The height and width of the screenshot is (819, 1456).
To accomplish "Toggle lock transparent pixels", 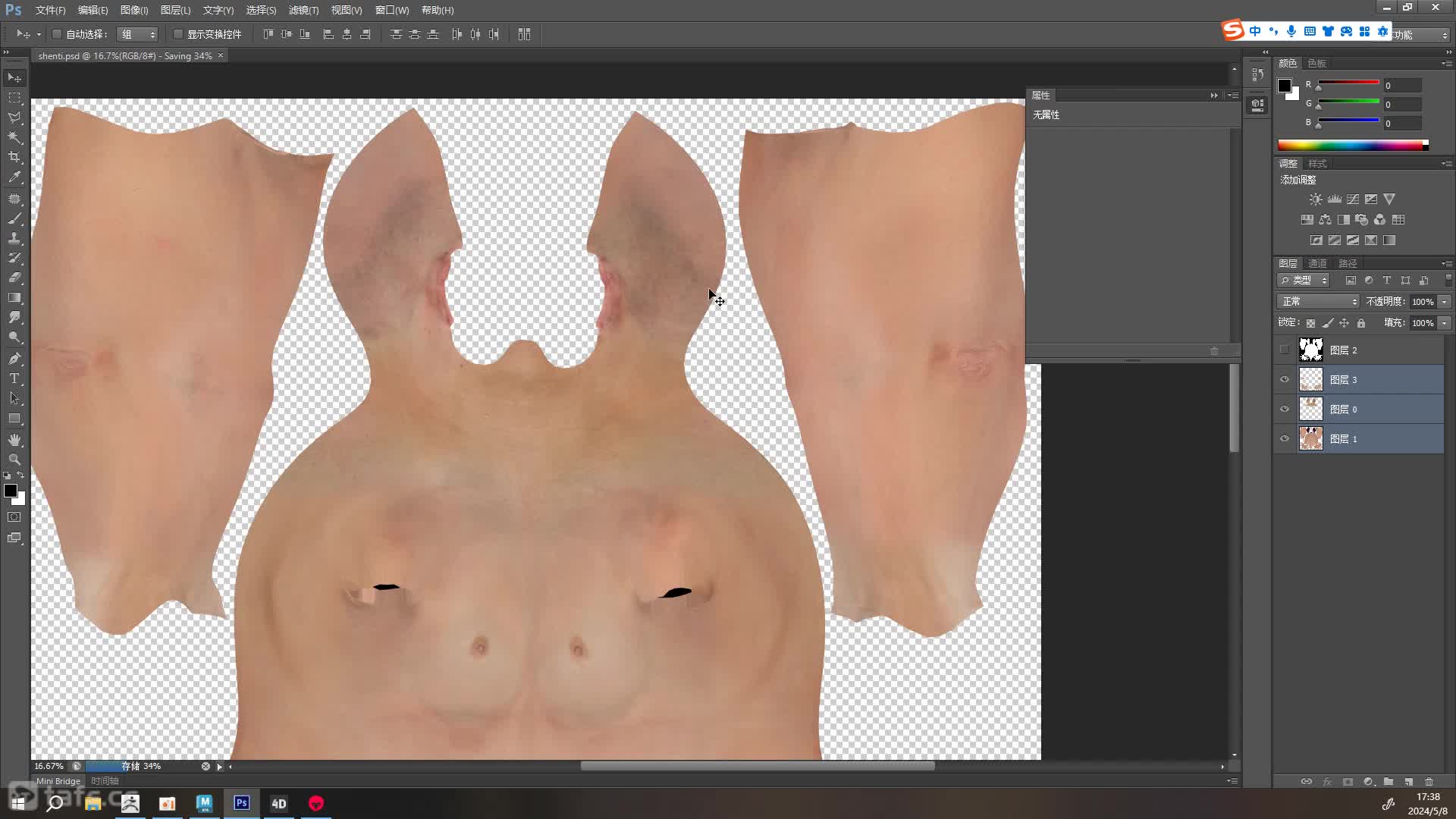I will [x=1310, y=323].
